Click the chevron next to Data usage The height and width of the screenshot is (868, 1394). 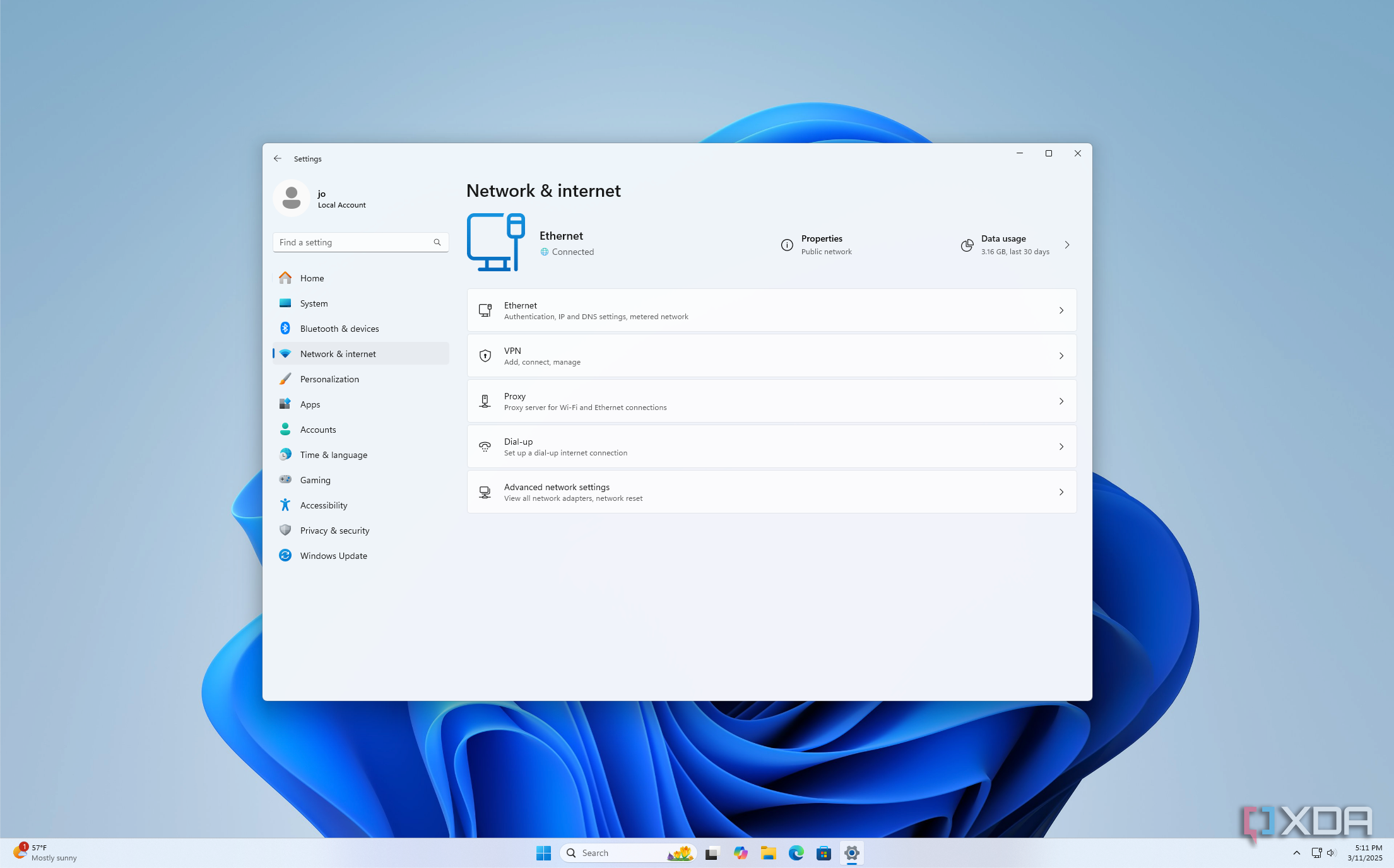point(1067,245)
